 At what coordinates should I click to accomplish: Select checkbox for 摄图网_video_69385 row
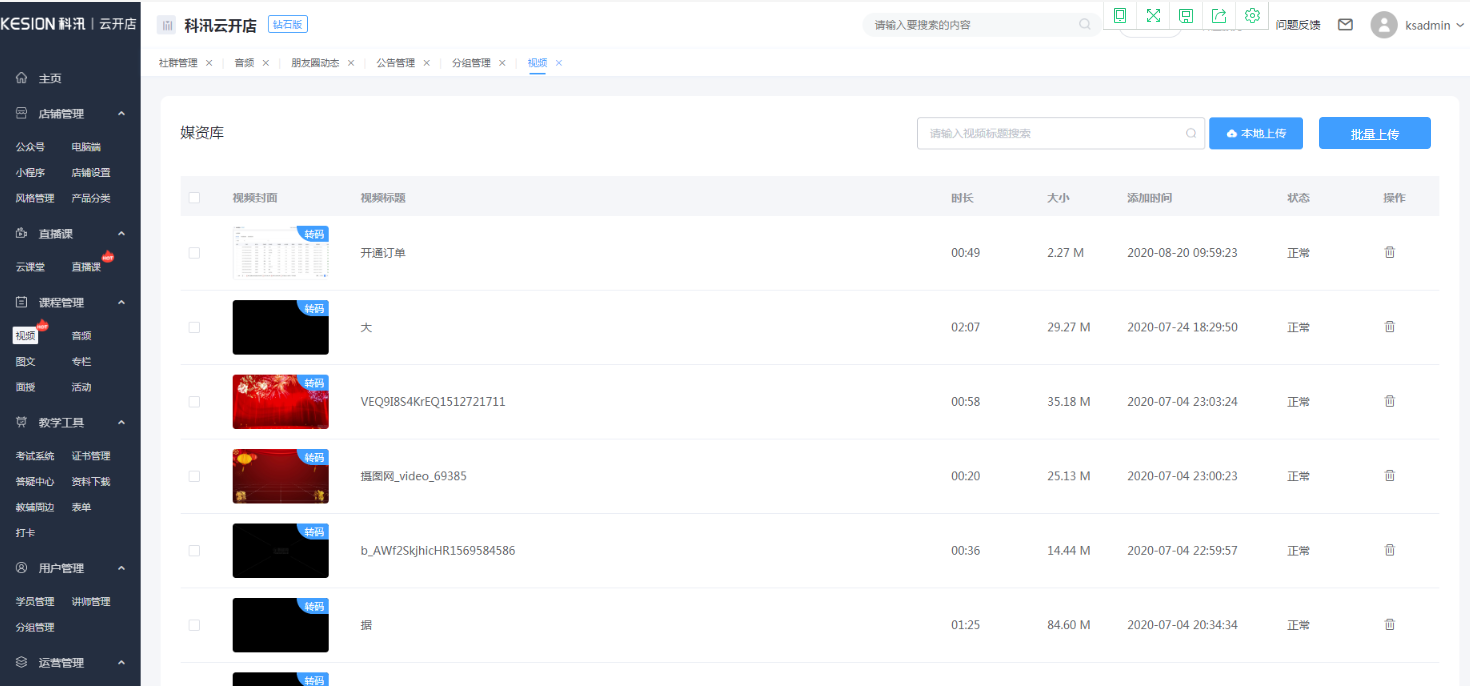[x=194, y=476]
